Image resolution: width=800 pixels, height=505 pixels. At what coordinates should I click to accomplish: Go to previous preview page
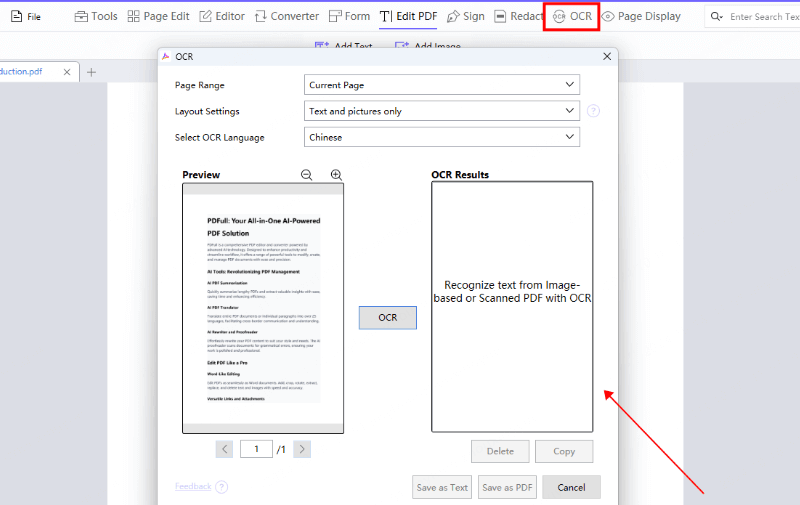[x=224, y=449]
